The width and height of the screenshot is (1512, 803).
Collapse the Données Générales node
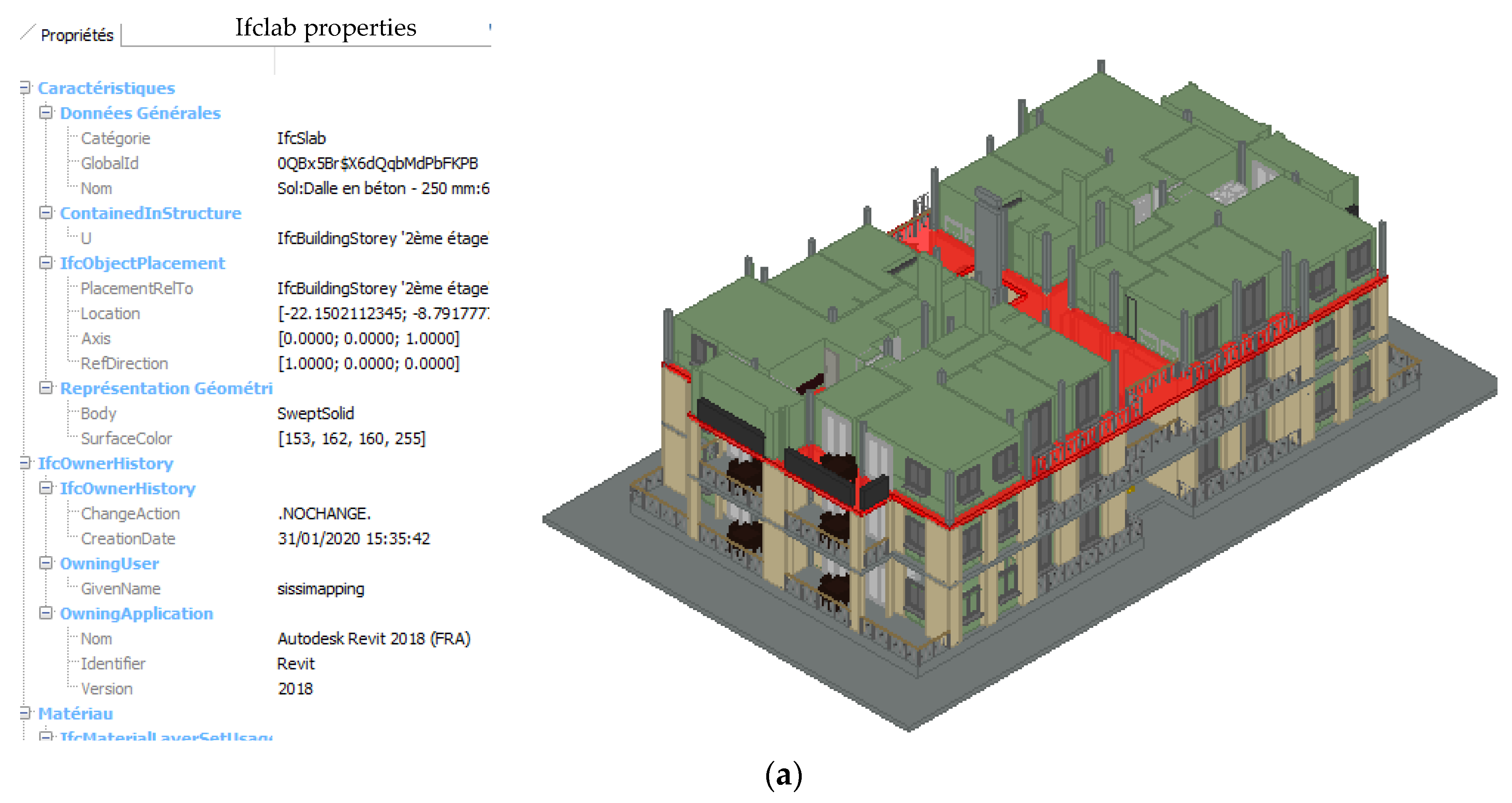click(46, 113)
